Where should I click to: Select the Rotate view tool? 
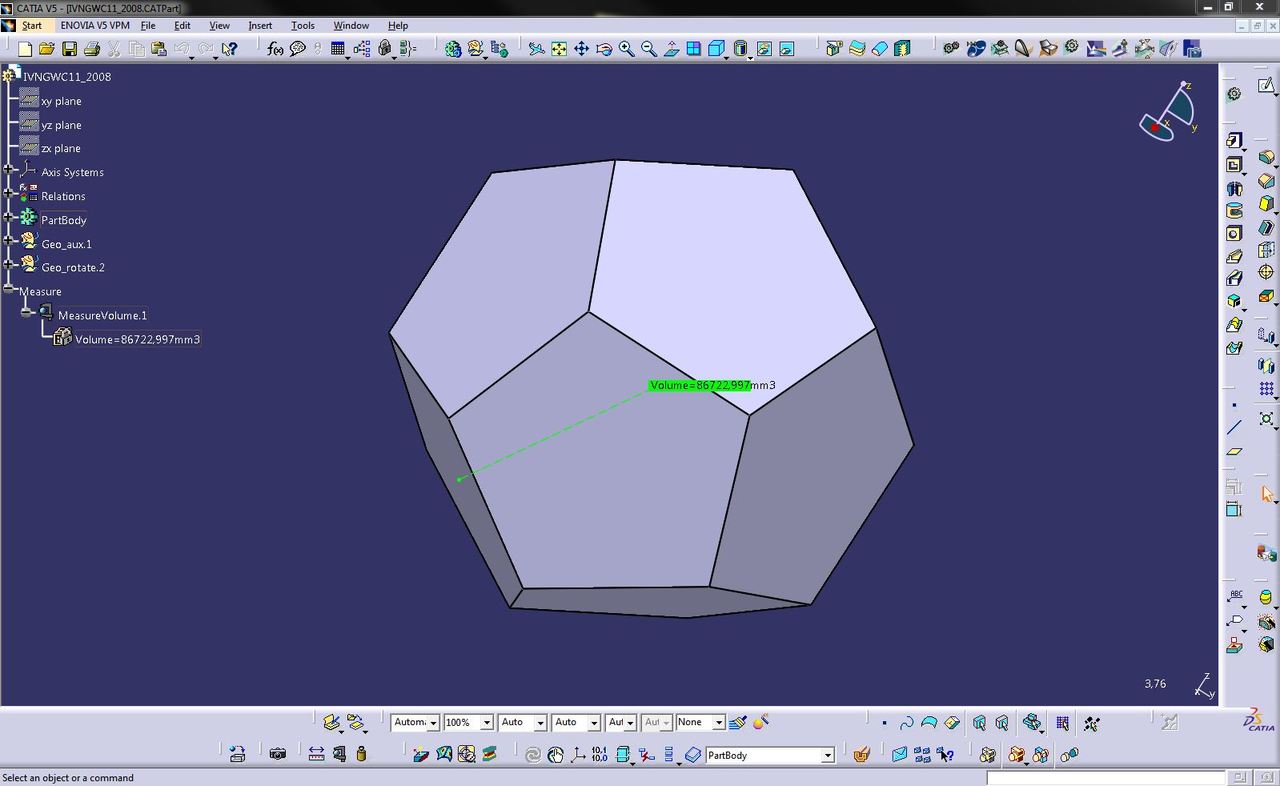pos(604,48)
